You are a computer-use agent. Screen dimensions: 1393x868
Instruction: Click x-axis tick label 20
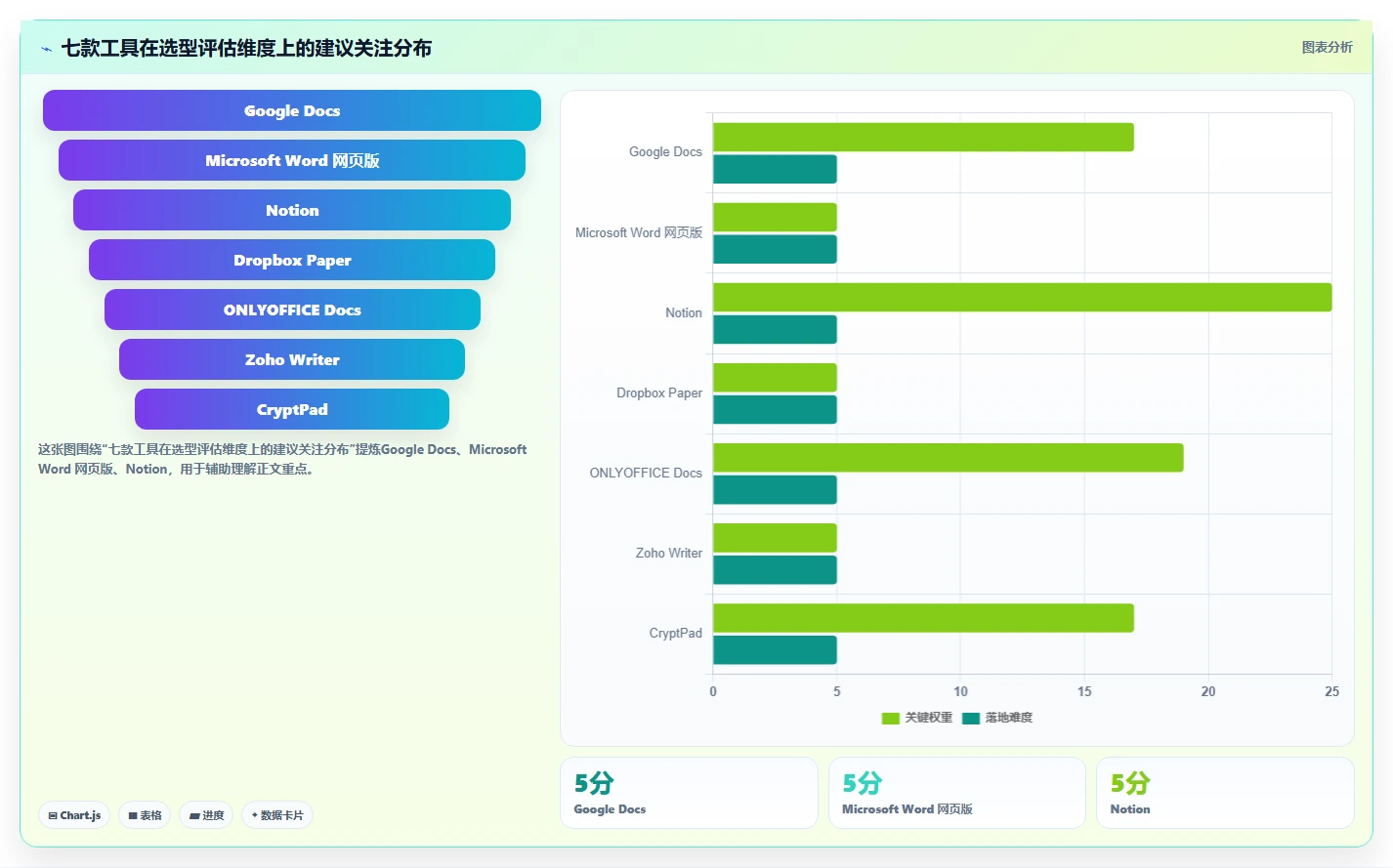1208,691
